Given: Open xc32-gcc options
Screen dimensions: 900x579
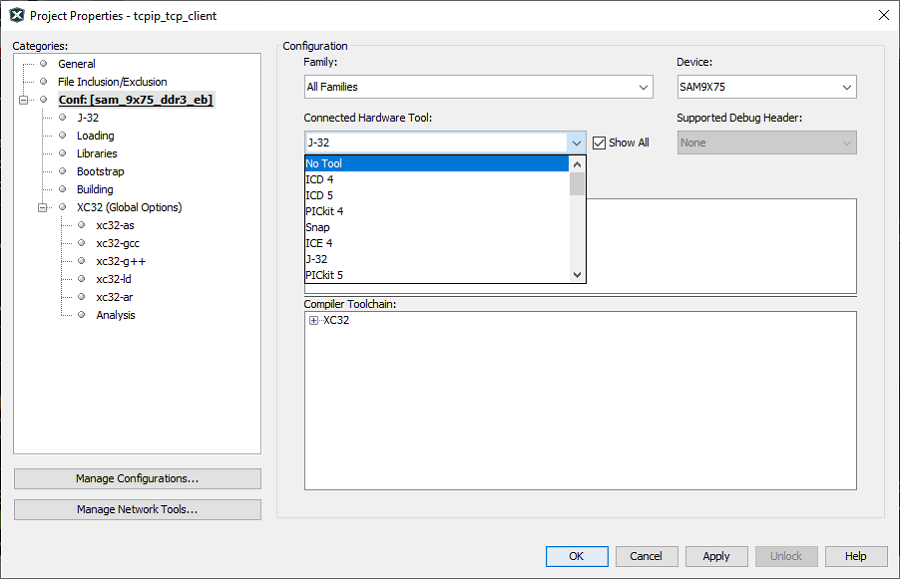Looking at the screenshot, I should pyautogui.click(x=118, y=243).
